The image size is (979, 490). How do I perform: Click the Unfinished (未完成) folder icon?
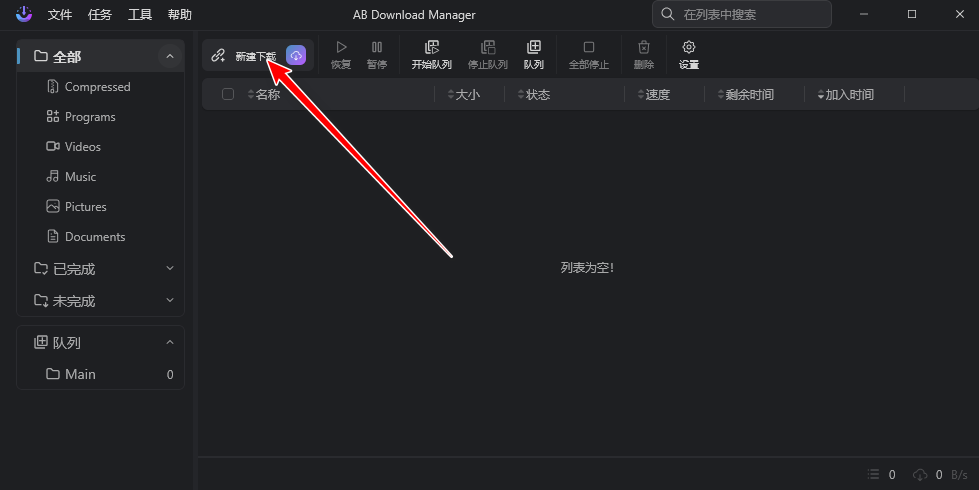pos(41,300)
